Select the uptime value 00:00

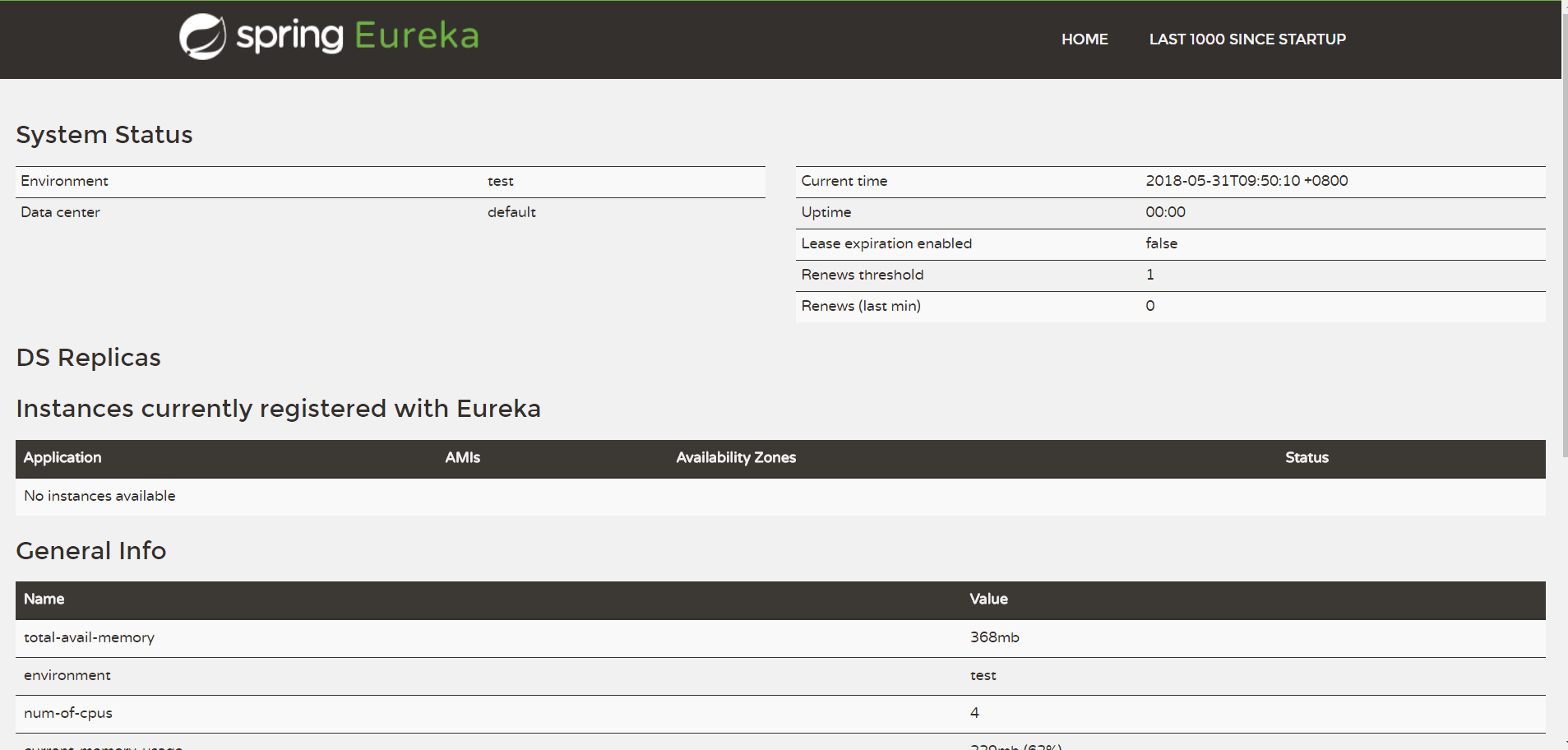tap(1165, 212)
